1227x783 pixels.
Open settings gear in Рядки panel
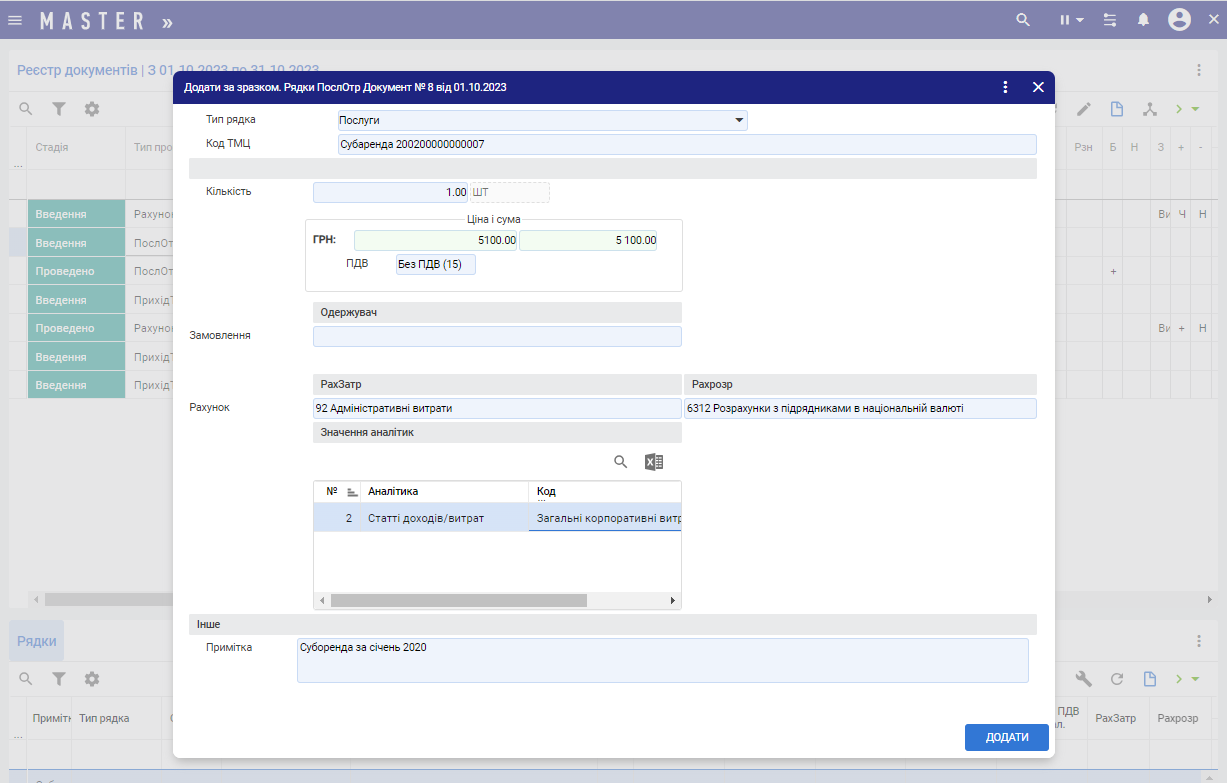click(x=92, y=679)
